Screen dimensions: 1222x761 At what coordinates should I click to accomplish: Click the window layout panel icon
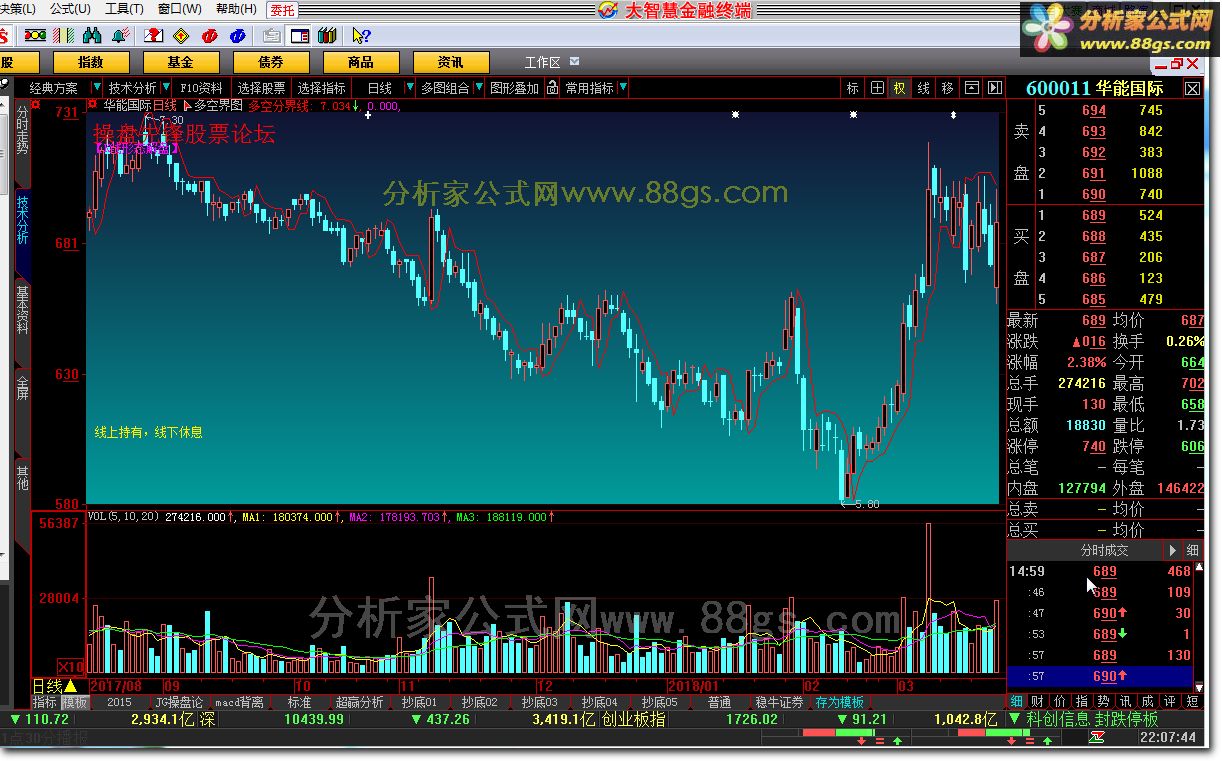point(299,36)
